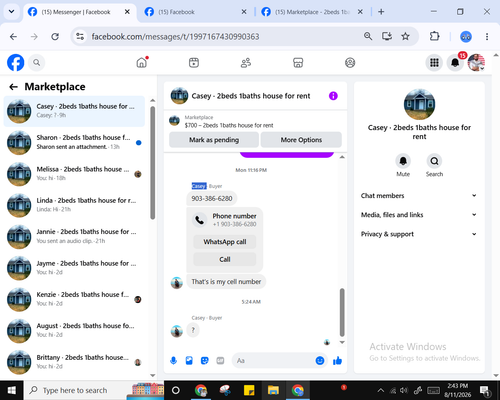Screen dimensions: 500x400
Task: Expand the Media, files and links section
Action: [x=419, y=215]
